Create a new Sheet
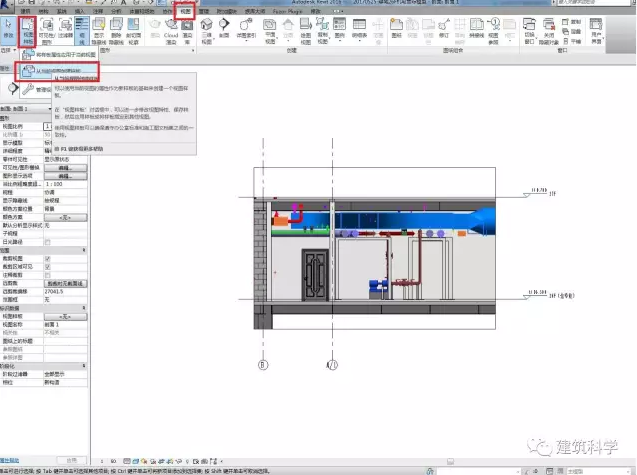The width and height of the screenshot is (637, 475). click(396, 28)
